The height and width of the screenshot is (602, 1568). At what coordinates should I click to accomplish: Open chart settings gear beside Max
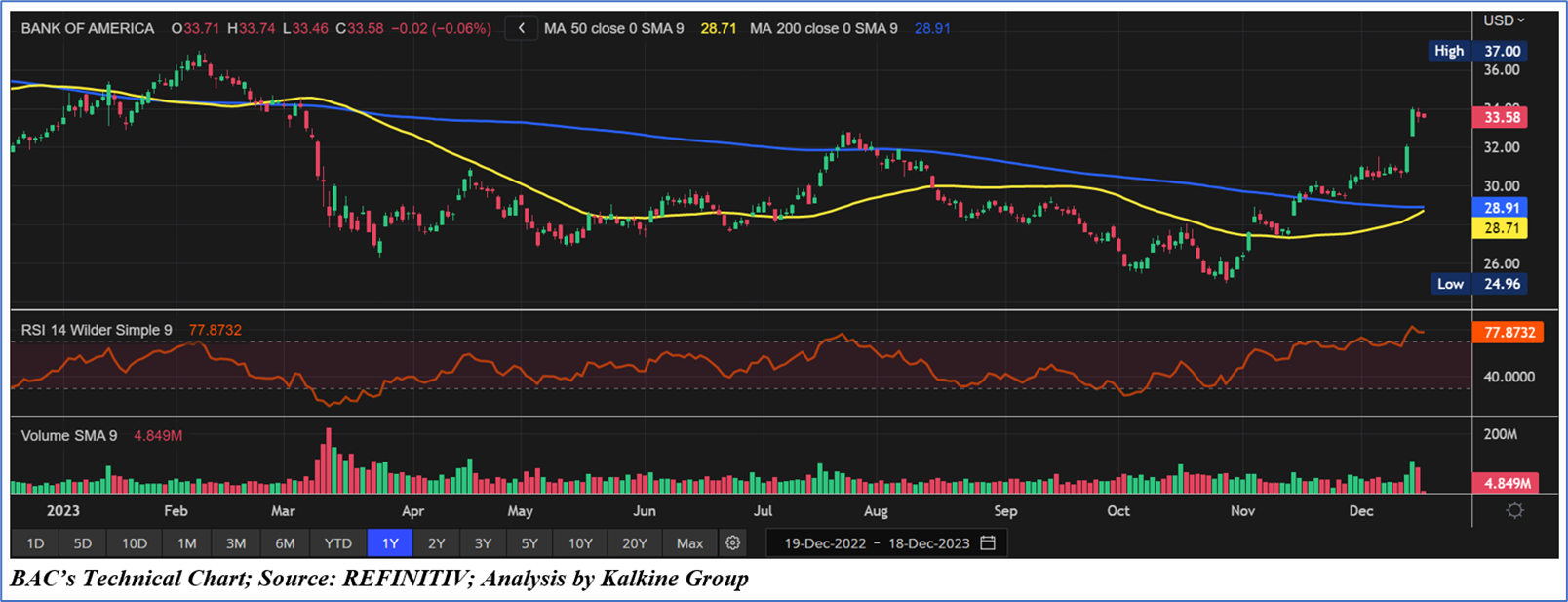tap(733, 543)
